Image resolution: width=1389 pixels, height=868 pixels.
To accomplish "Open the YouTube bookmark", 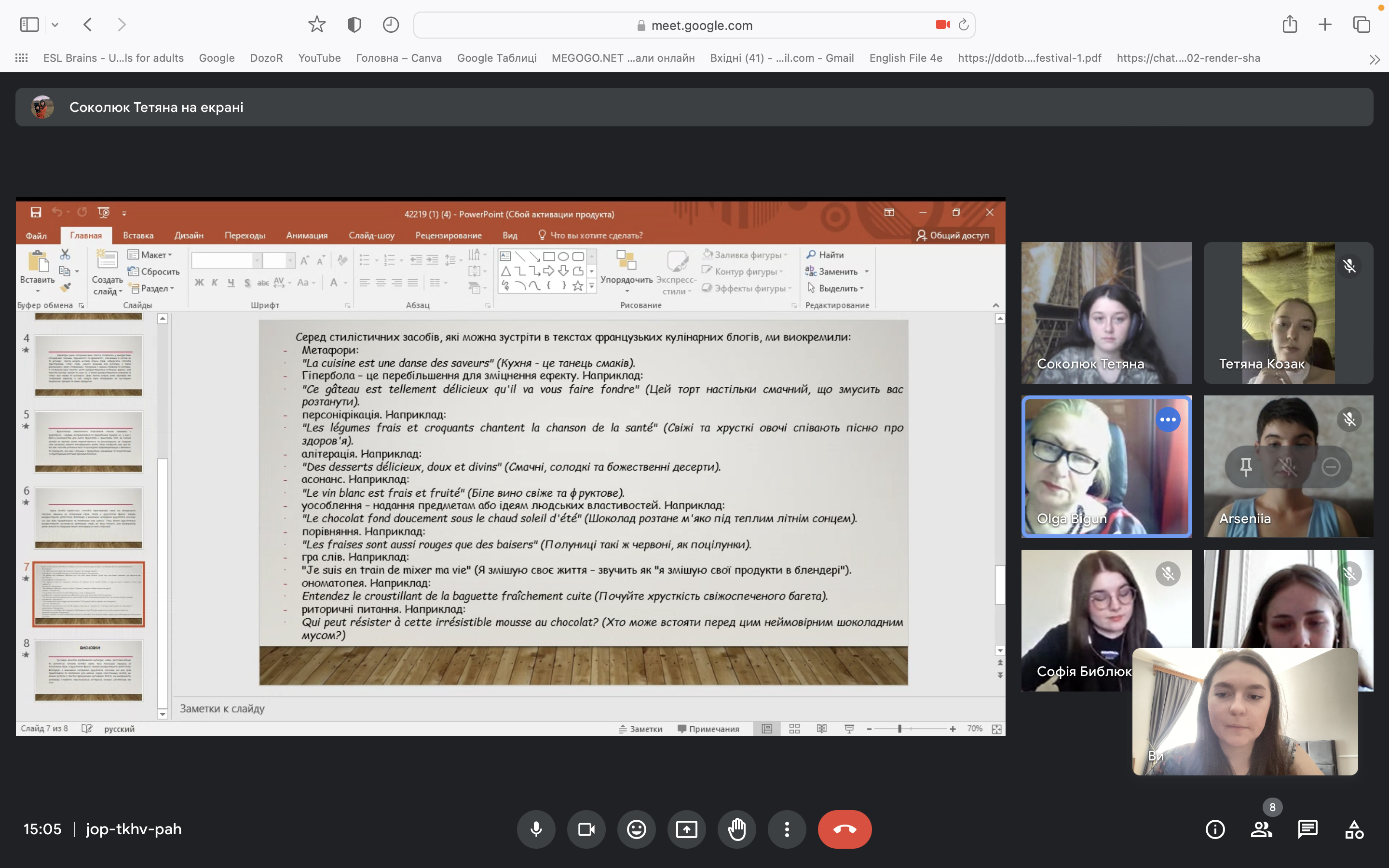I will 319,58.
